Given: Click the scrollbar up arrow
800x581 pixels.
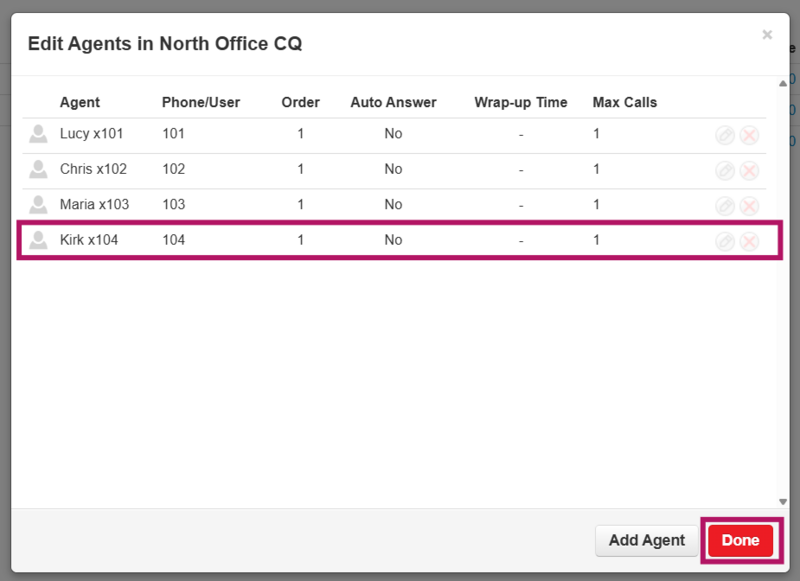Looking at the screenshot, I should [x=783, y=85].
